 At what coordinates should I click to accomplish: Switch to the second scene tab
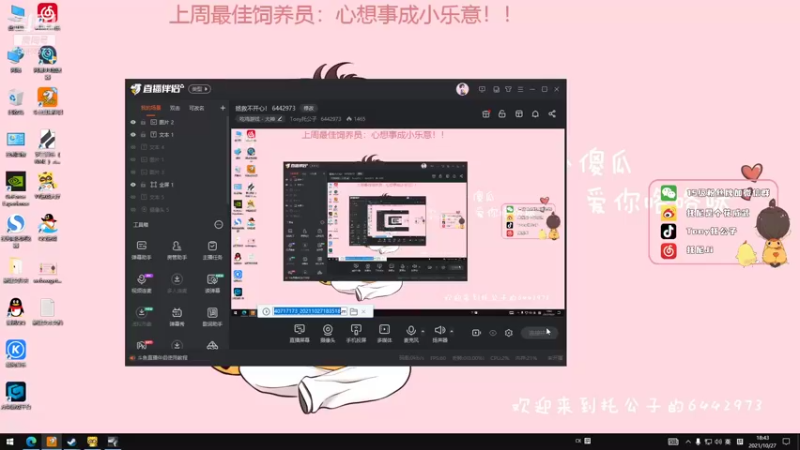(x=175, y=108)
